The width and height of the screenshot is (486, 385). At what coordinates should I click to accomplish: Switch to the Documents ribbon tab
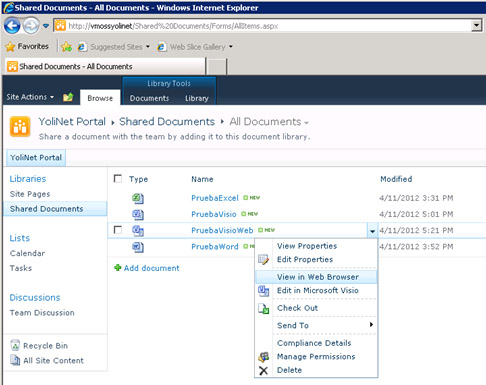click(149, 98)
